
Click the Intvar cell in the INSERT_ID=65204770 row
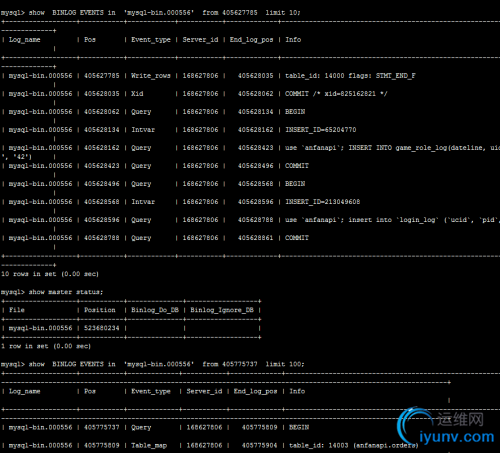[x=143, y=130]
